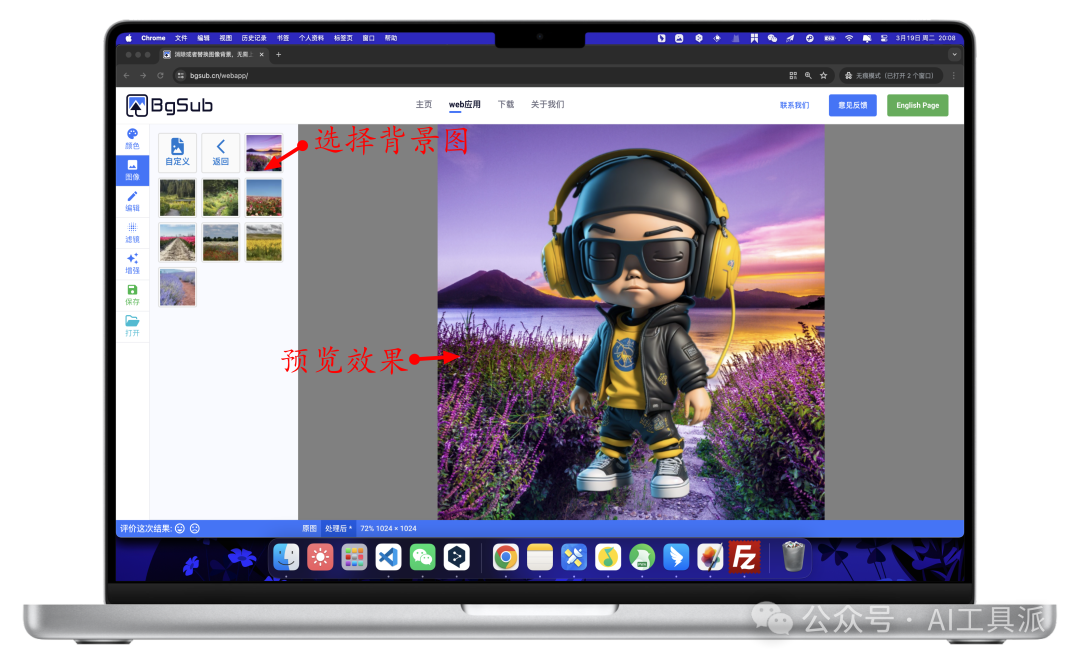Open Launchpad from the dock
The width and height of the screenshot is (1080, 663).
coord(354,556)
